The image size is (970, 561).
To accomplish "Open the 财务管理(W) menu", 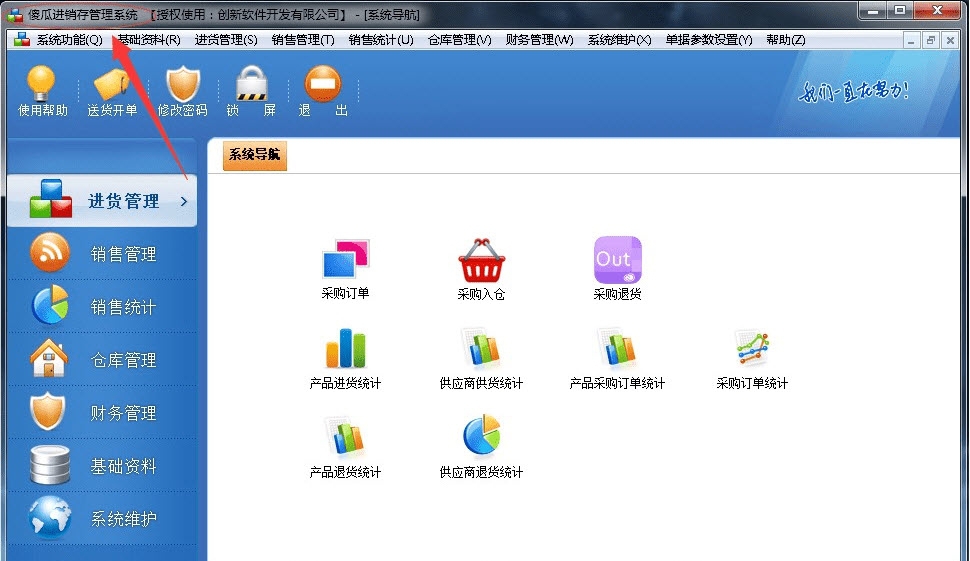I will click(x=539, y=40).
